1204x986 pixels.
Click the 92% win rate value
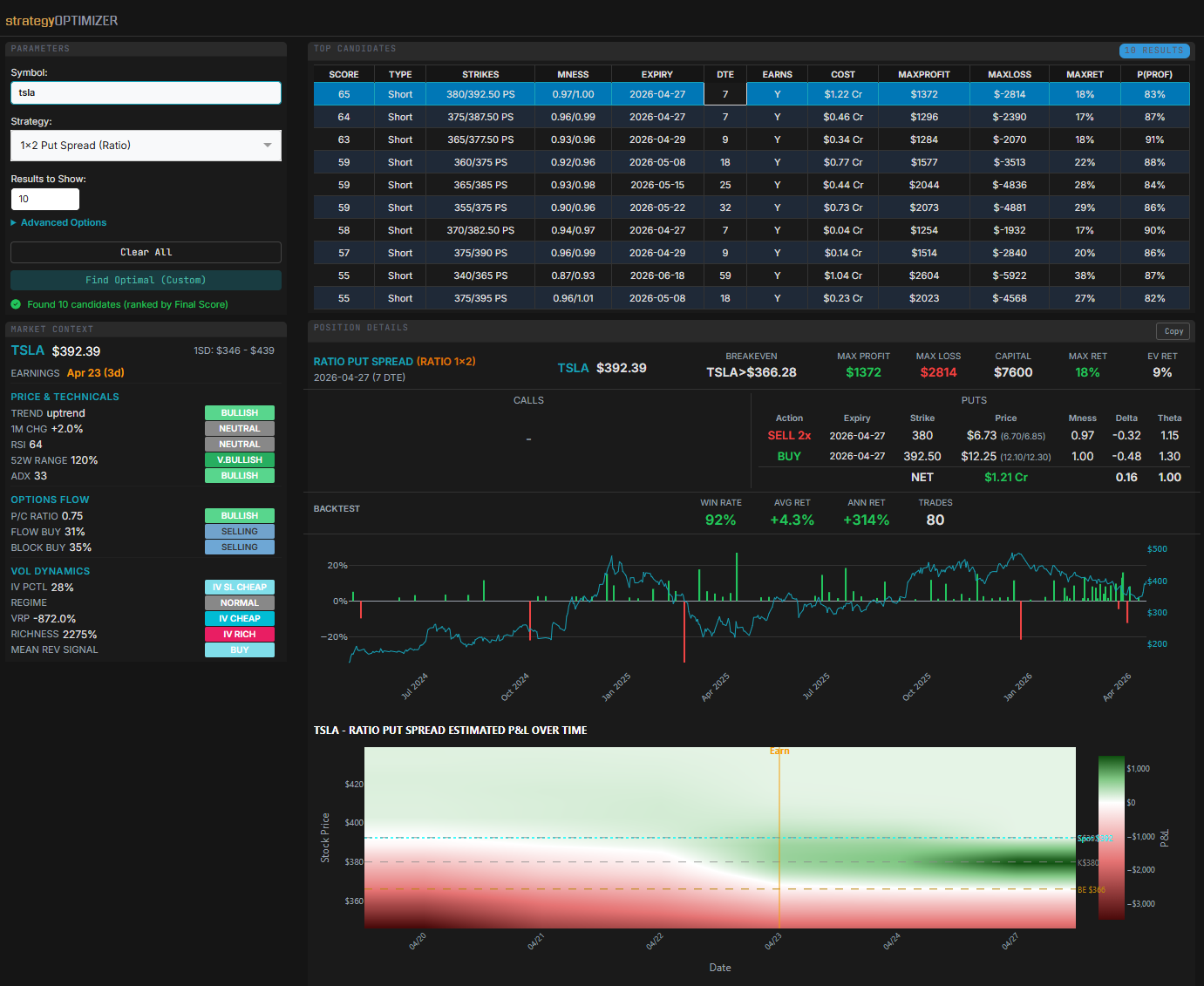pyautogui.click(x=721, y=520)
